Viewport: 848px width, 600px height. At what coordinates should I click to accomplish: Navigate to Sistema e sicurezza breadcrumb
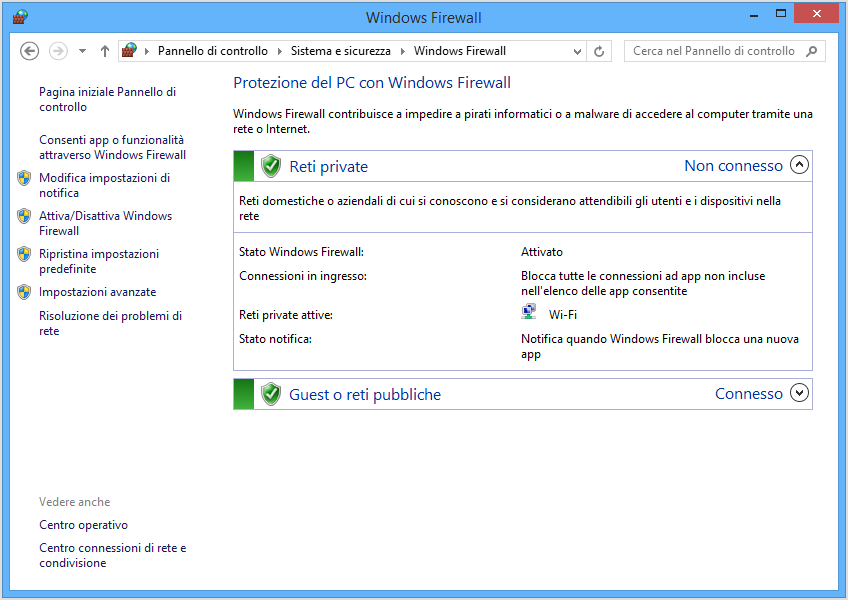click(341, 51)
